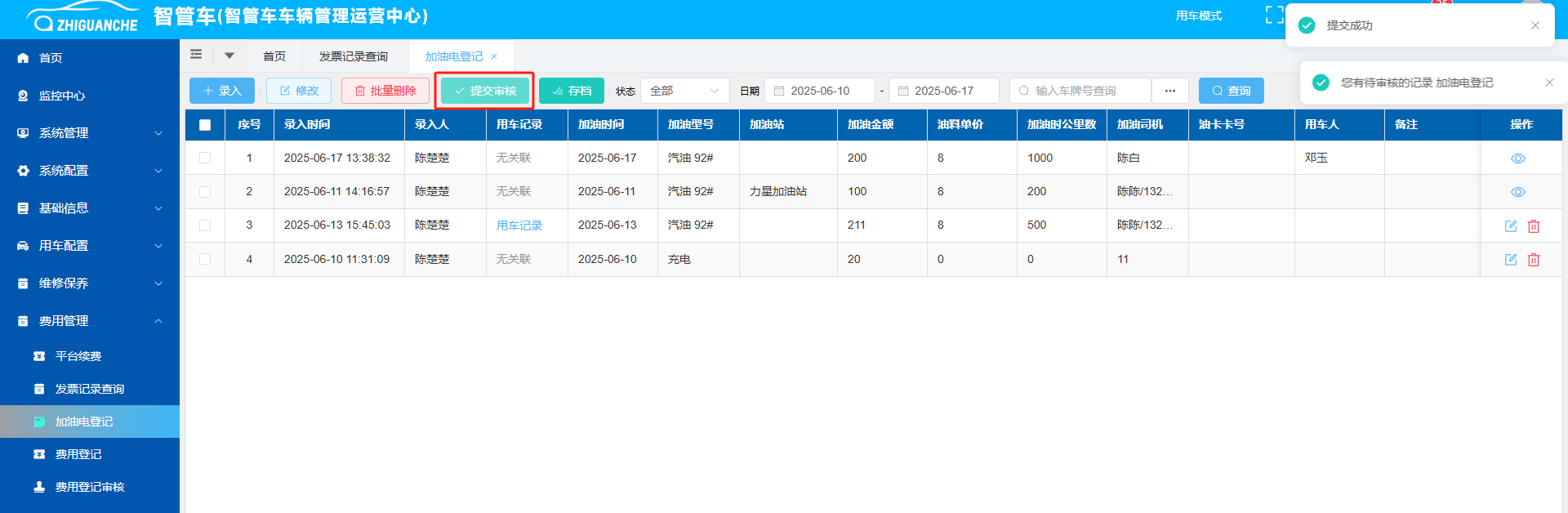Open 费用登记审核 in the sidebar
The image size is (1568, 513).
point(89,487)
